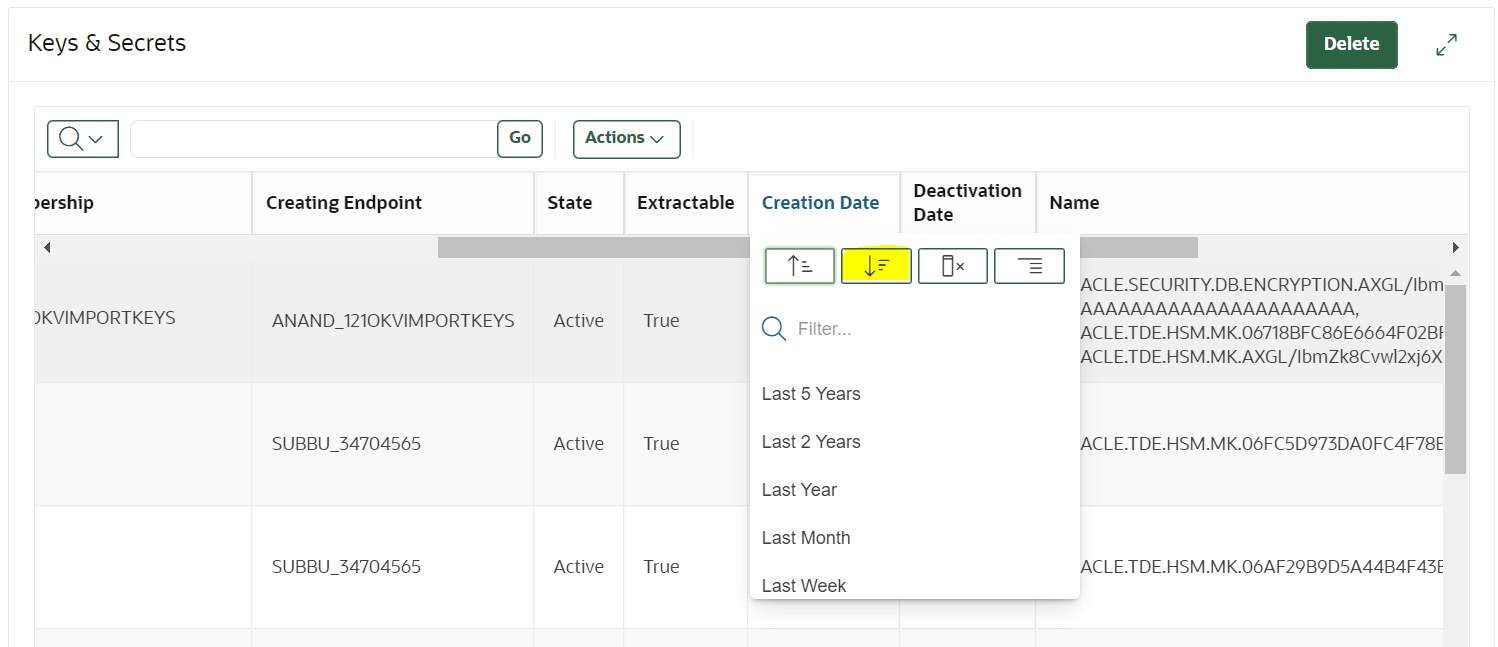This screenshot has height=647, width=1498.
Task: Click the left scroll arrow
Action: (47, 247)
